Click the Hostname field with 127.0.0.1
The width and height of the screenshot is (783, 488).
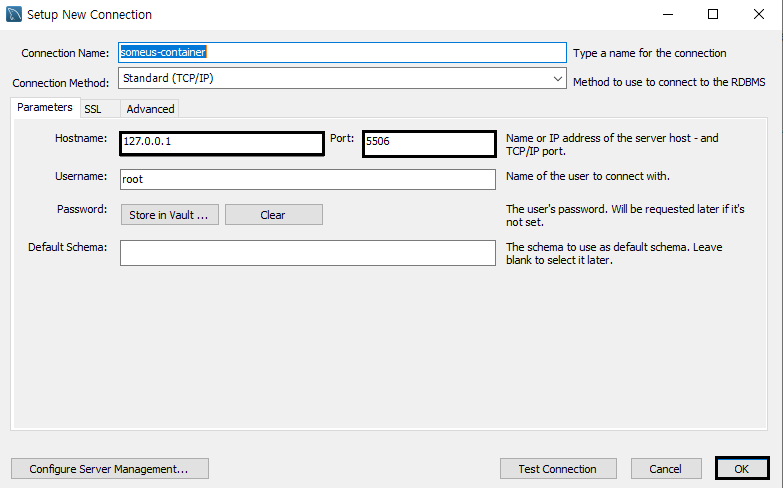click(x=222, y=143)
